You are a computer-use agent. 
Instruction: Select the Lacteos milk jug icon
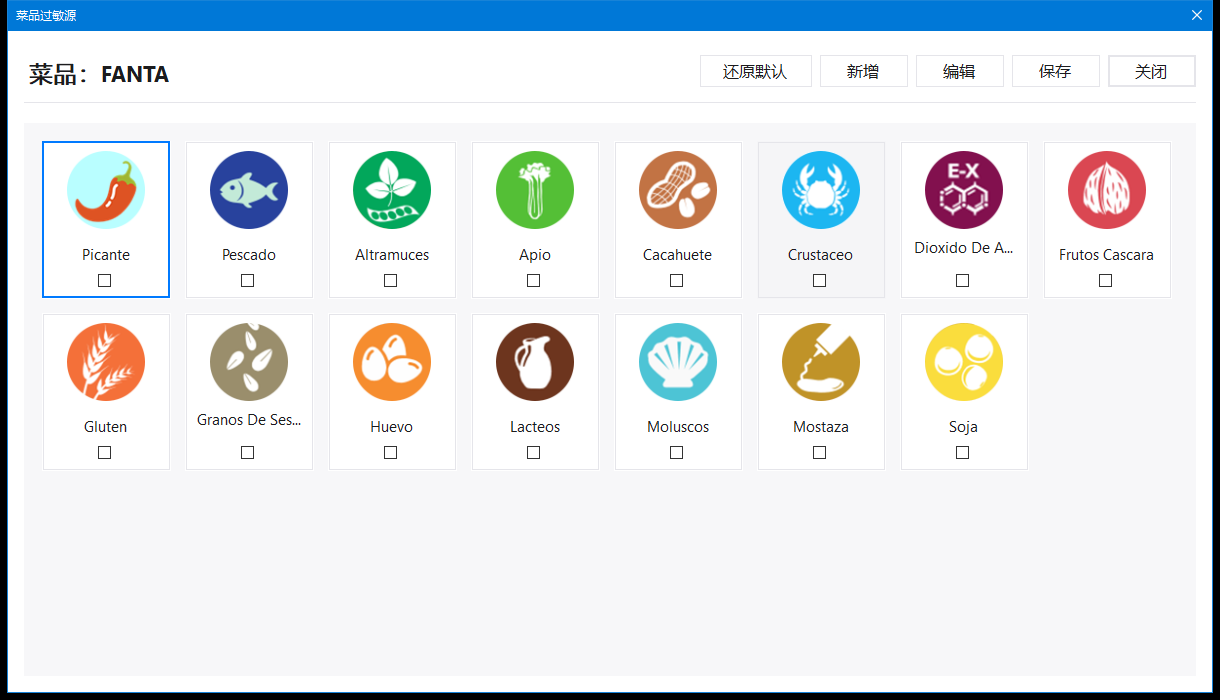click(535, 362)
